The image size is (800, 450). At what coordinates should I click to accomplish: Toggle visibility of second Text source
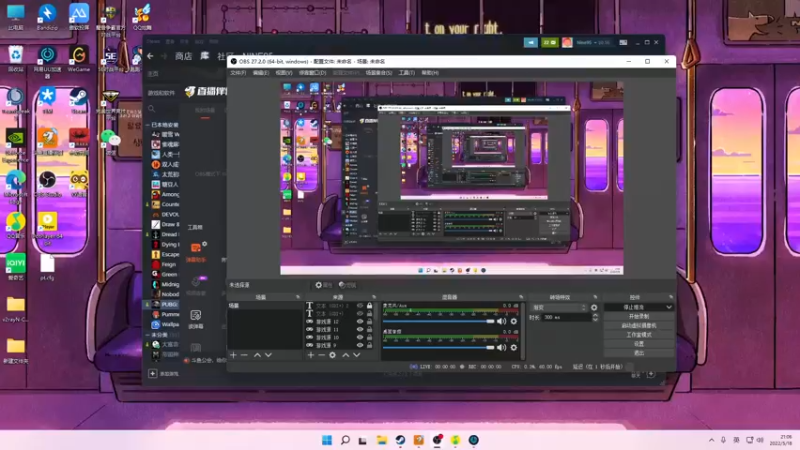point(360,314)
